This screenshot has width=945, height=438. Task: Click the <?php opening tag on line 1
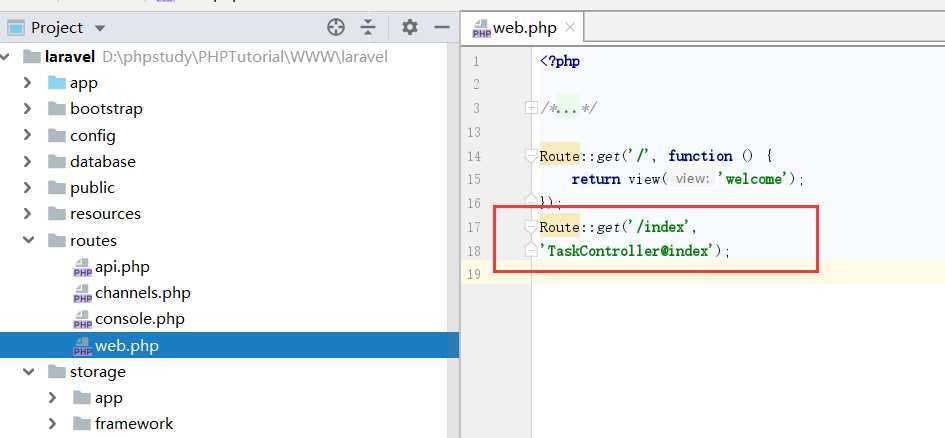point(560,61)
